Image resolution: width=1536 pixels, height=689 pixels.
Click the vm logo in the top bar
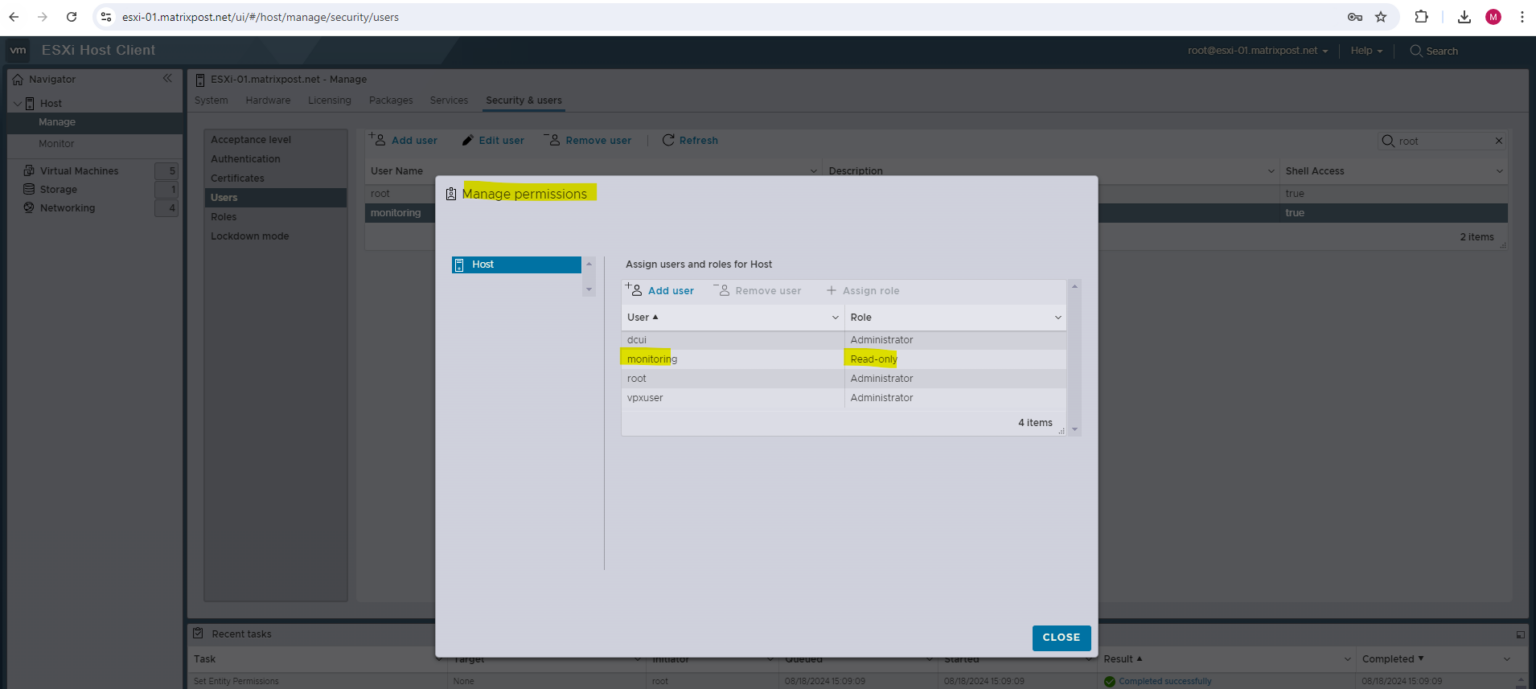click(x=17, y=50)
